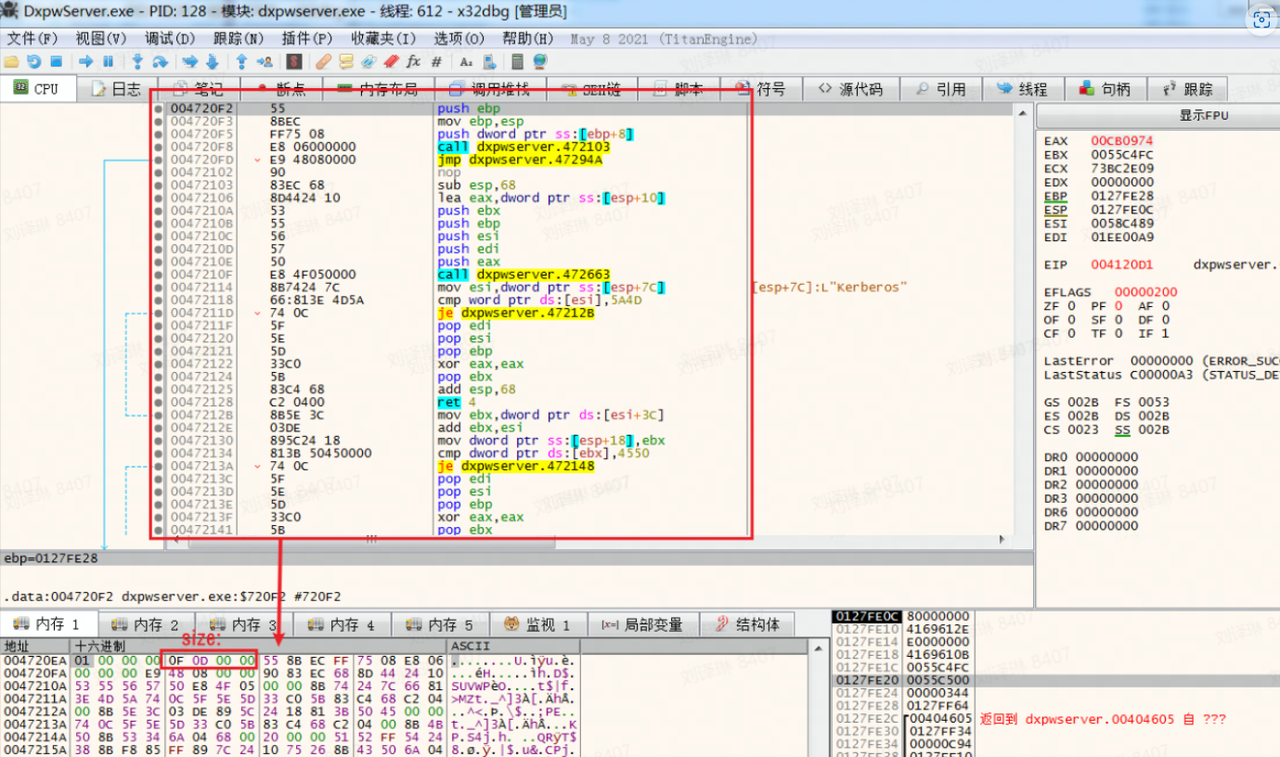
Task: Open the Bookmarks toolbar icon
Action: [x=391, y=61]
